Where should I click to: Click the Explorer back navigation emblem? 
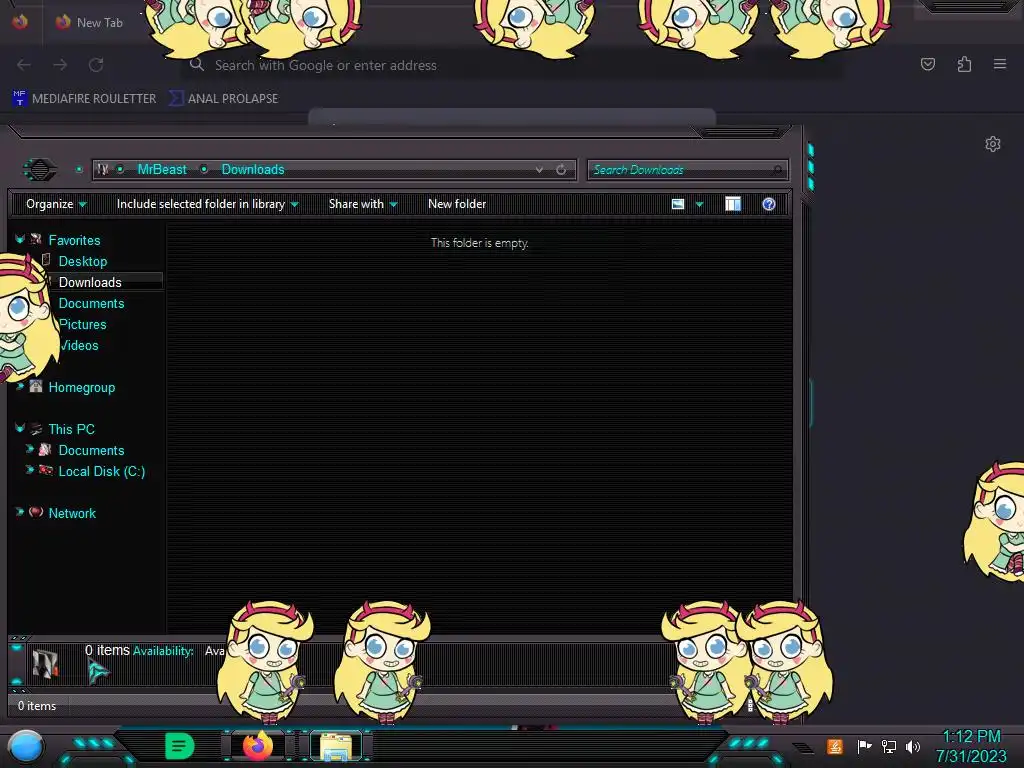[40, 170]
